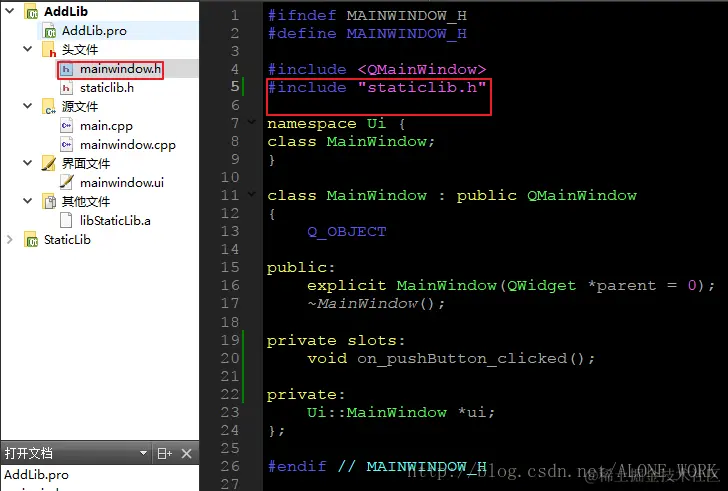Click the AddLib.pro file icon

(x=49, y=31)
